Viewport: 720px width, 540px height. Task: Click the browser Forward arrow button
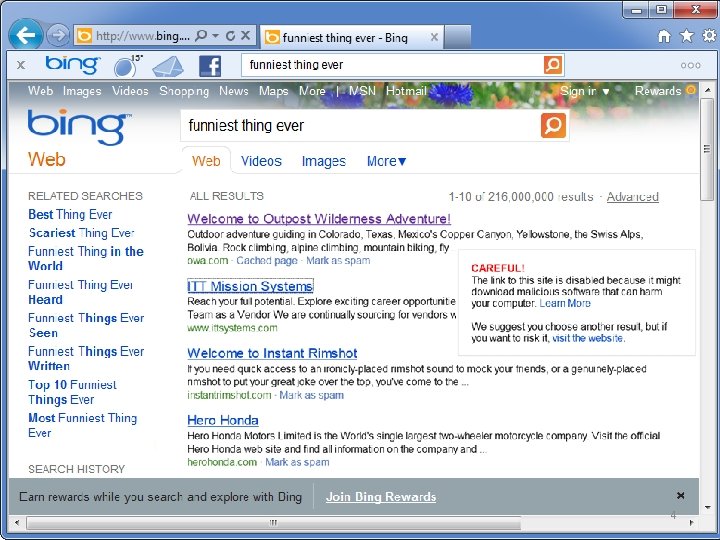tap(58, 35)
